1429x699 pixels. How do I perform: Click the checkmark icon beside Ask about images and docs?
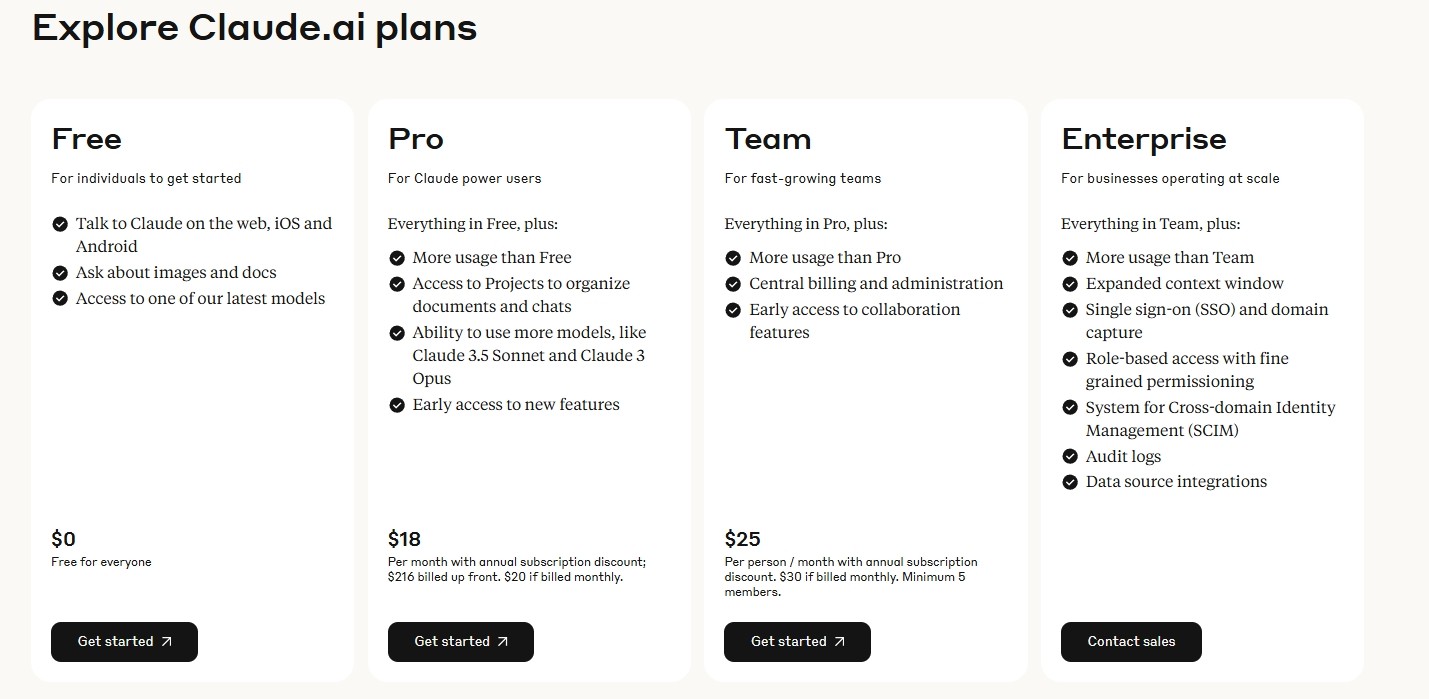[x=60, y=272]
